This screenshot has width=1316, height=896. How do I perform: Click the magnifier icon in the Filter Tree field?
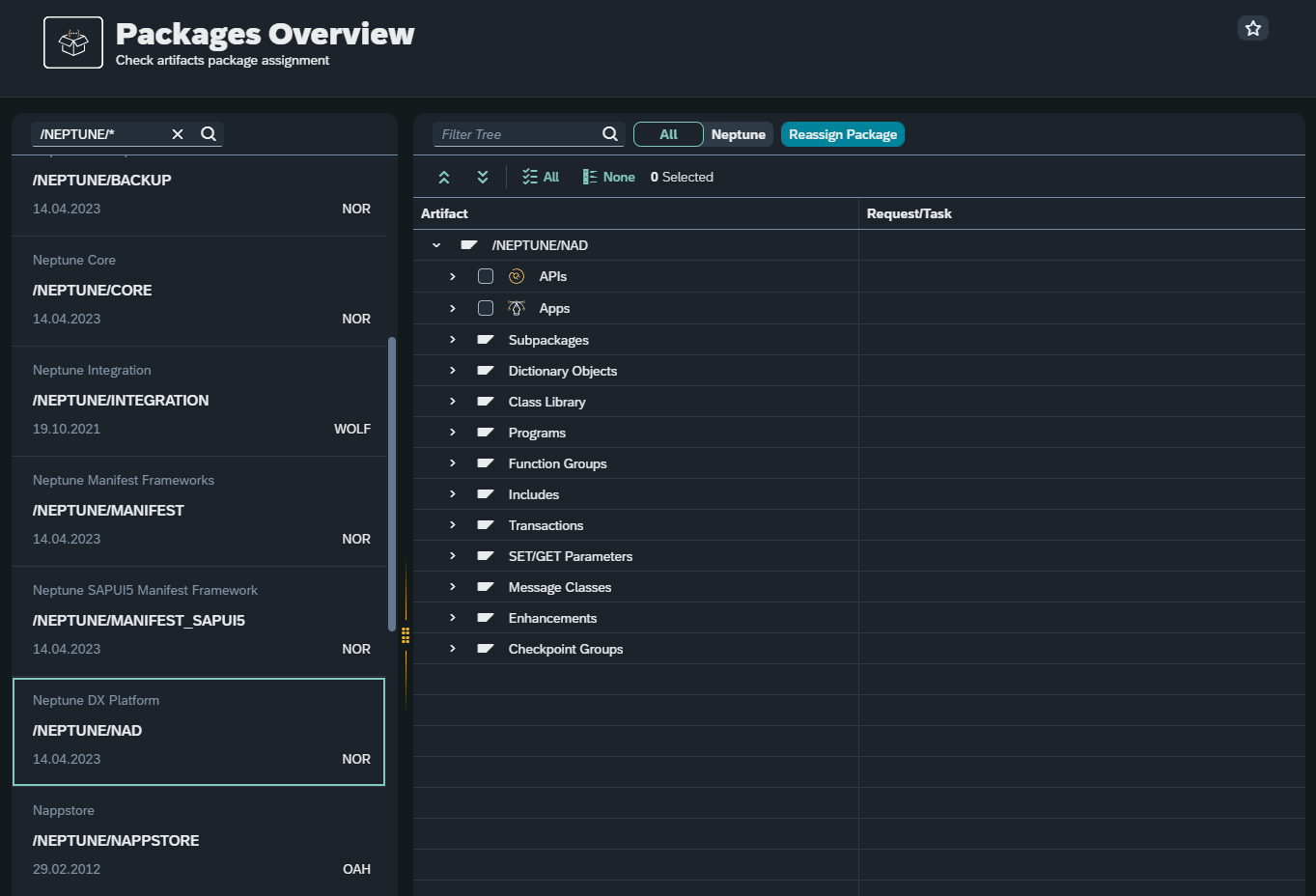[x=609, y=134]
